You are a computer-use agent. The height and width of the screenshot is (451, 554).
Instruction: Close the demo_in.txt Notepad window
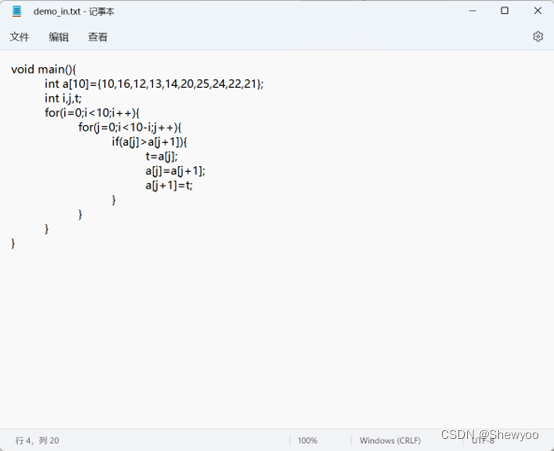(x=538, y=11)
